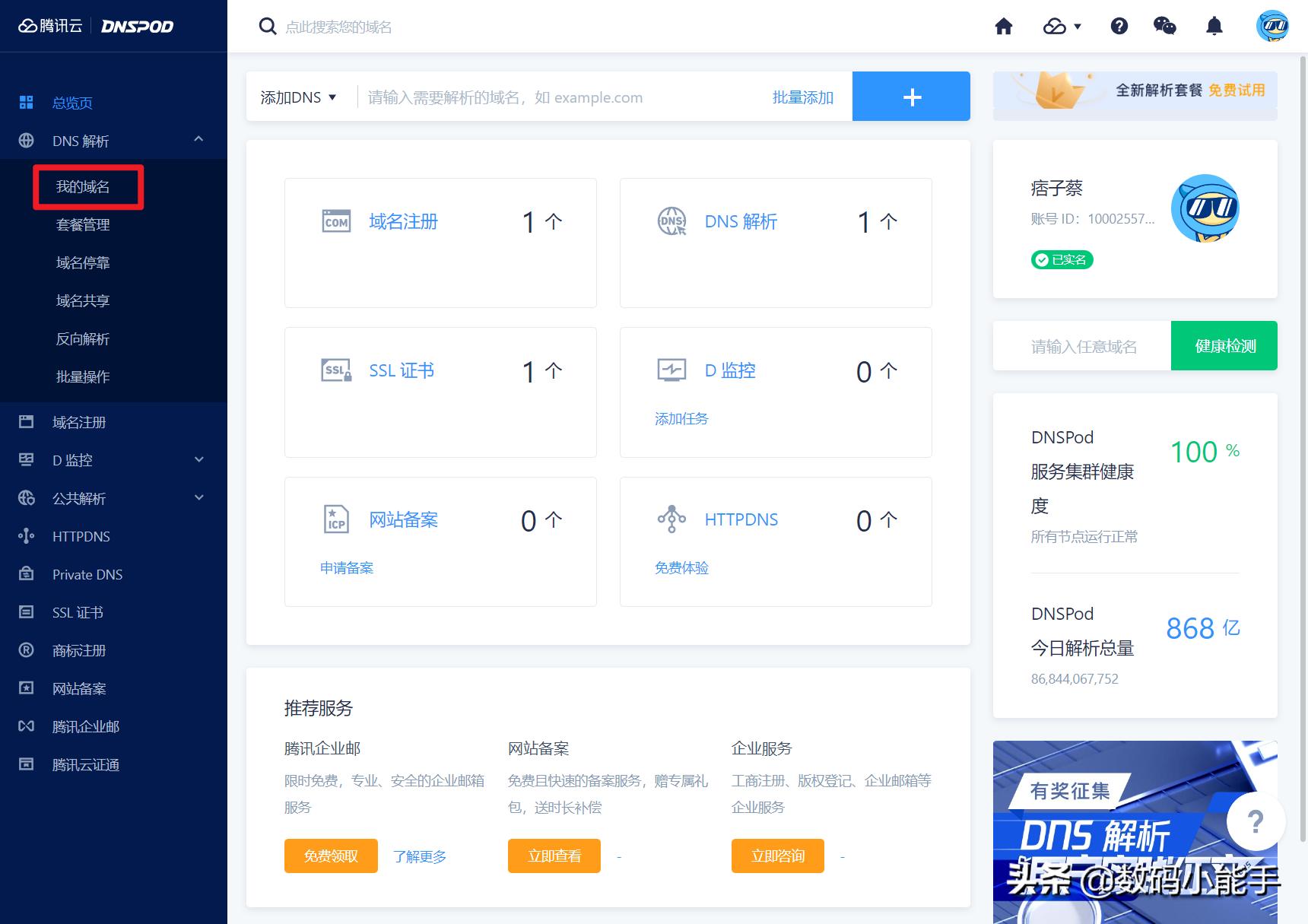Click the blue plus button to add a domain
1308x924 pixels.
910,96
